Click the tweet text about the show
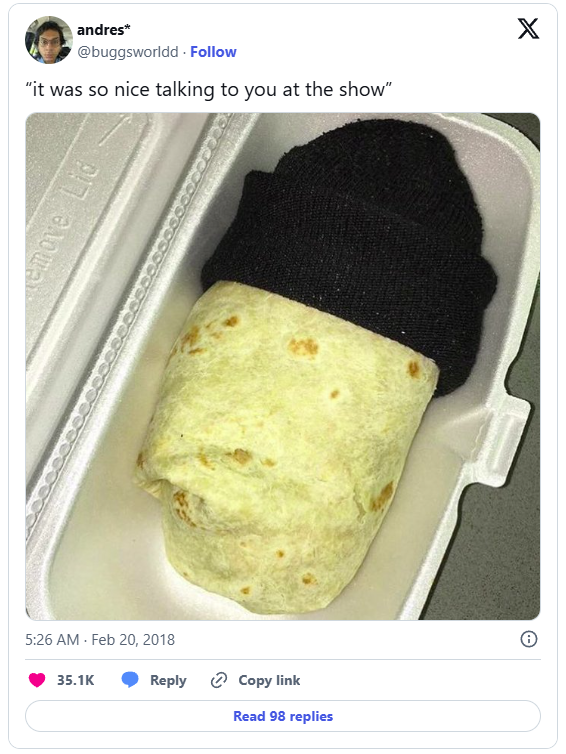Viewport: 566px width, 754px height. click(x=209, y=89)
